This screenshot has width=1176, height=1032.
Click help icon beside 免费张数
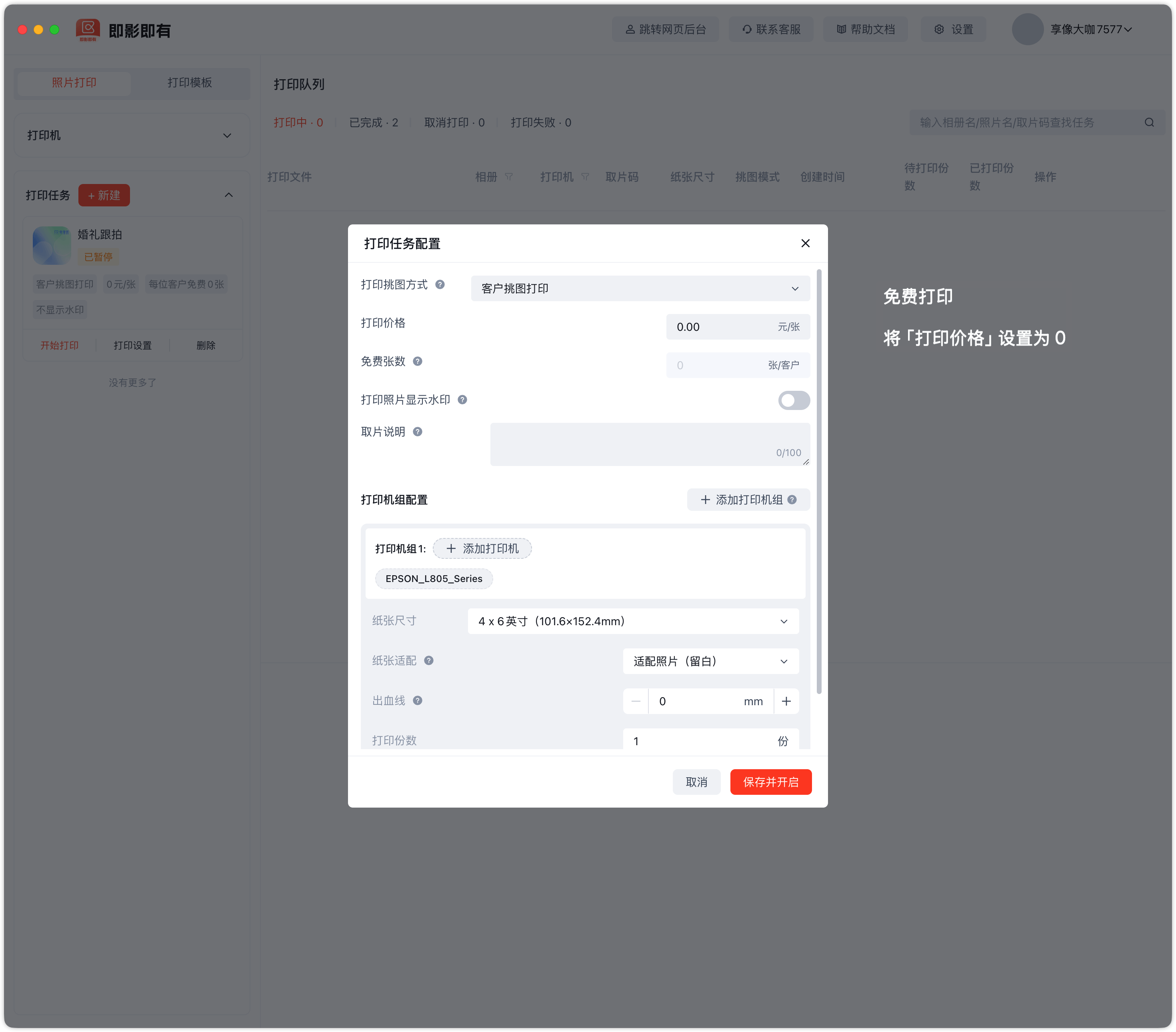click(x=418, y=361)
